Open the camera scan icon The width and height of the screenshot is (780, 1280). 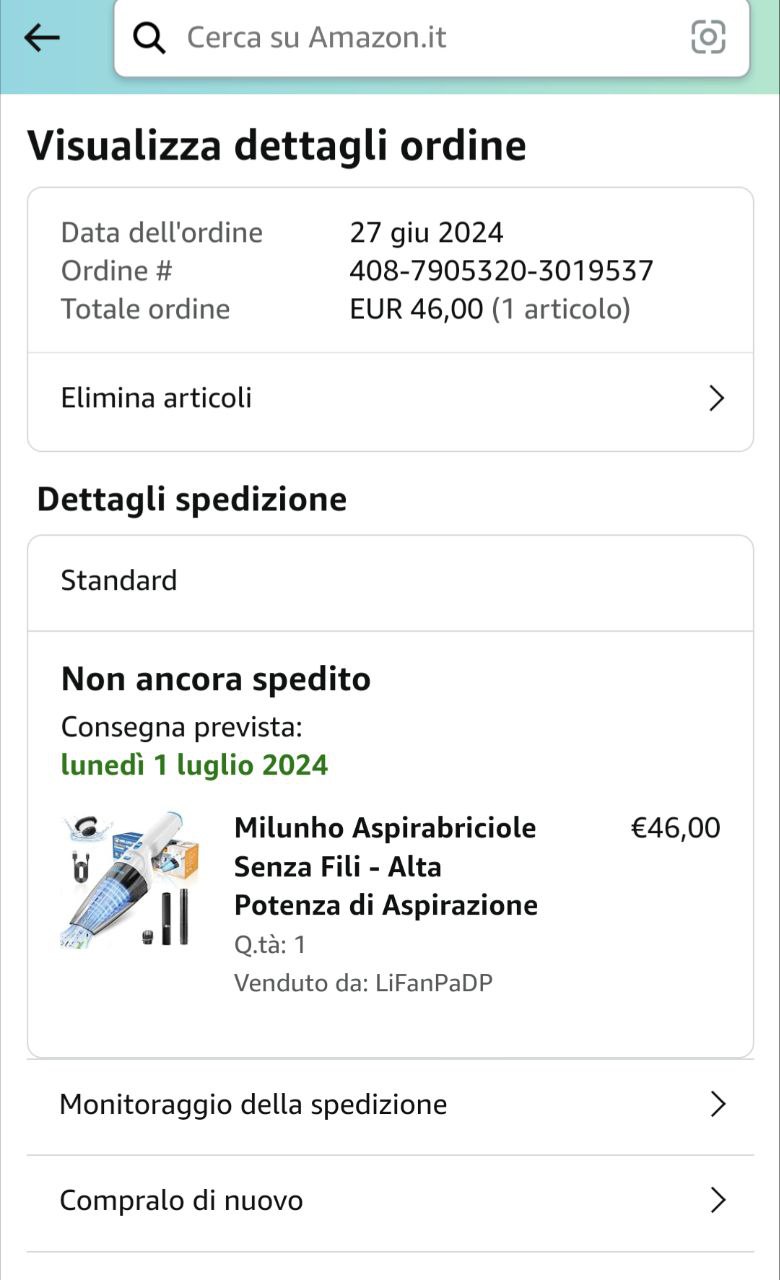(x=708, y=38)
